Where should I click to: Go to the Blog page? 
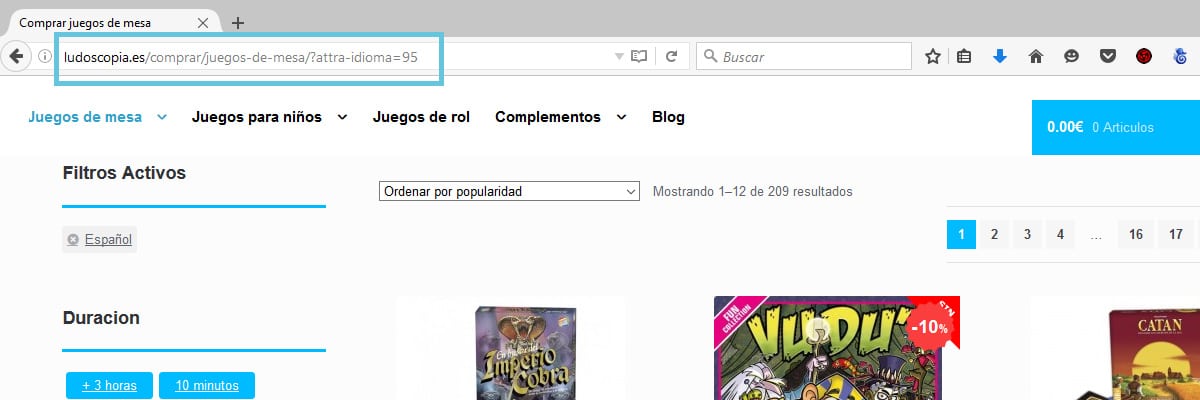click(668, 117)
